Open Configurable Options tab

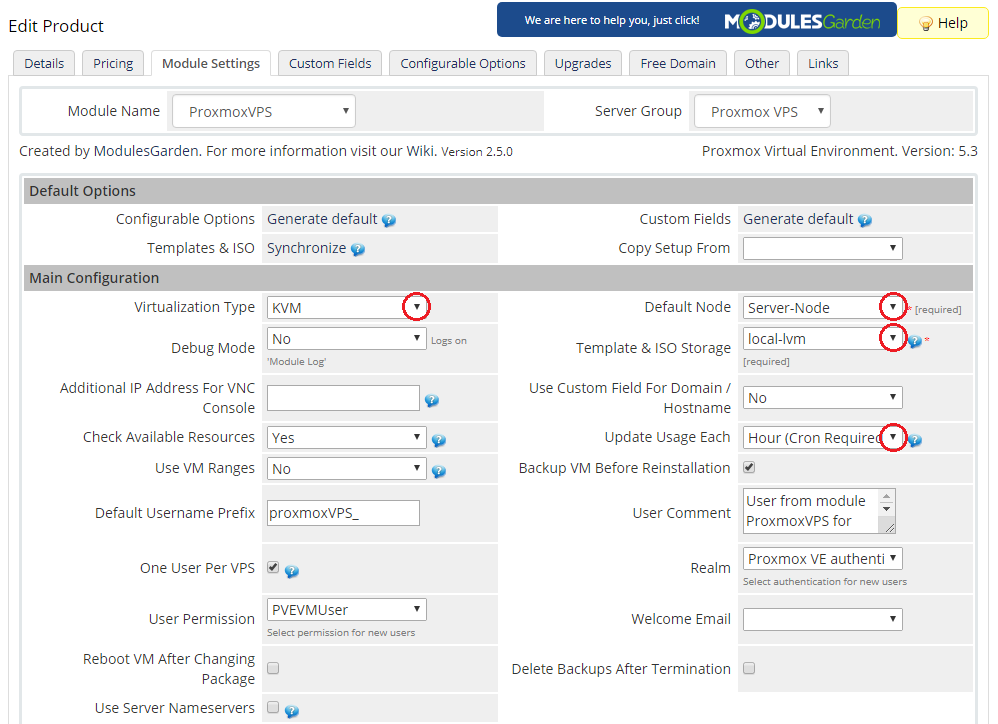click(463, 64)
